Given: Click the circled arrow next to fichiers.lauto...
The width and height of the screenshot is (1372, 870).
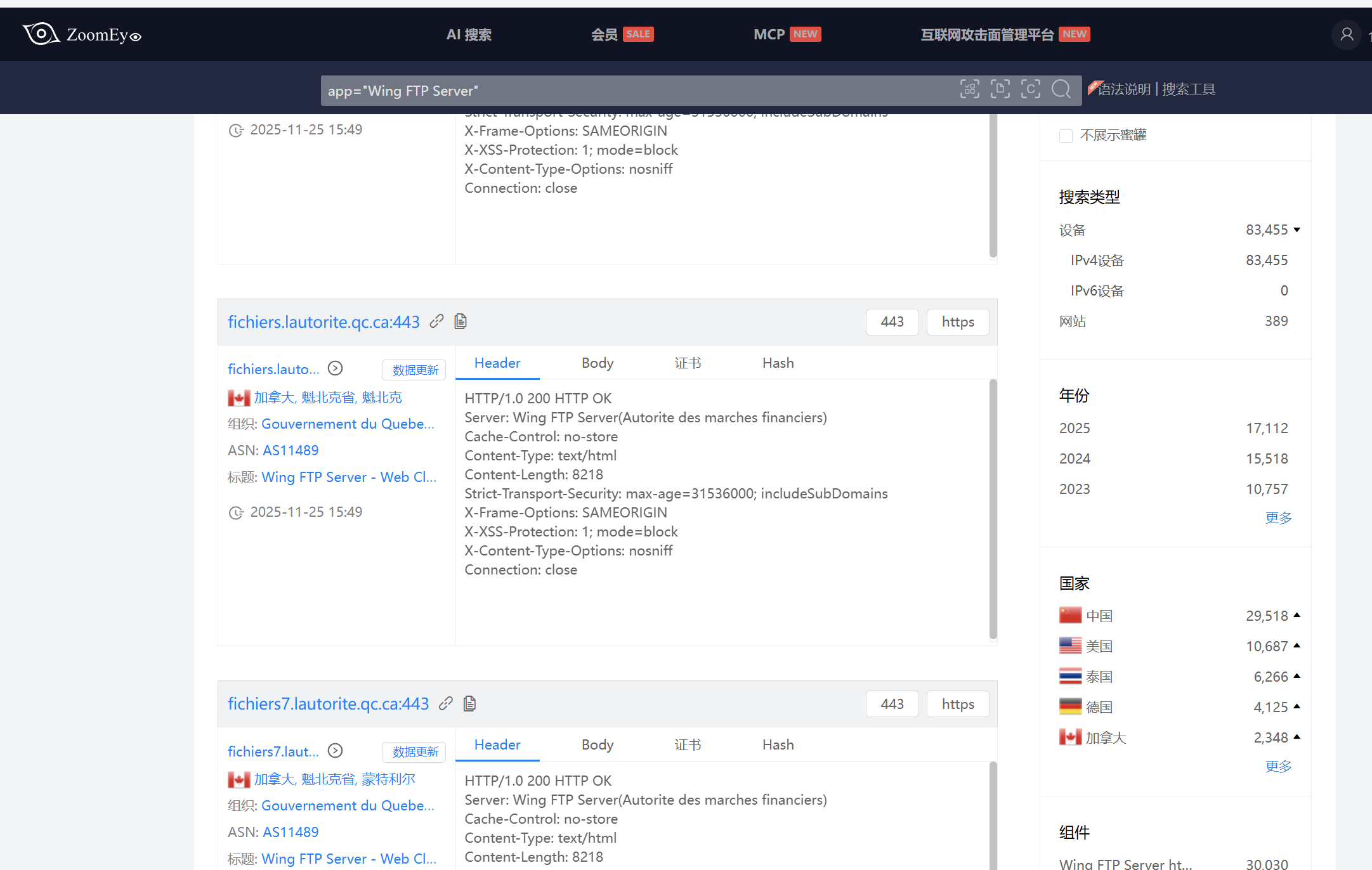Looking at the screenshot, I should [x=335, y=368].
